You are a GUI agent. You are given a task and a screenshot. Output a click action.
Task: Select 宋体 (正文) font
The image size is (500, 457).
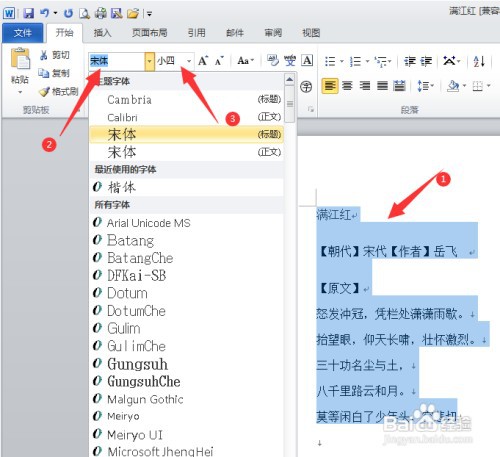click(x=187, y=152)
